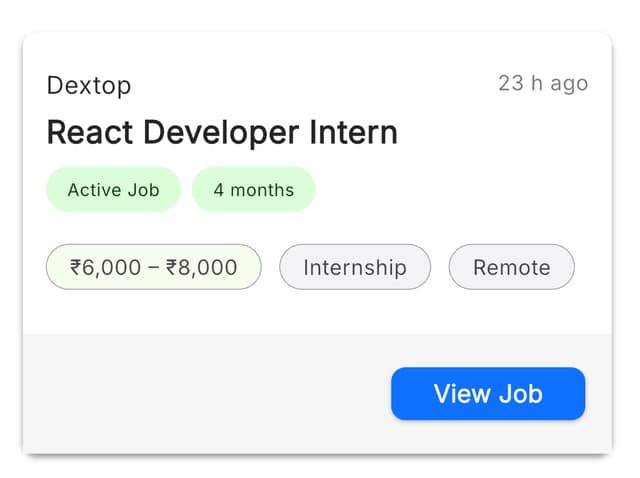This screenshot has width=640, height=478.
Task: Select the '4 months' duration chip
Action: (x=253, y=190)
